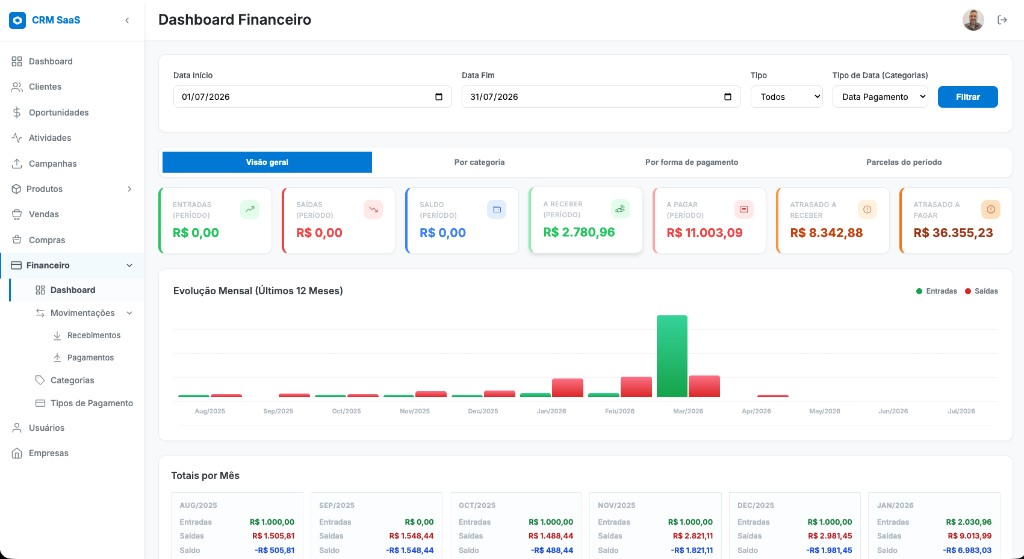
Task: Click the R$ 36.355,23 overdue value
Action: pyautogui.click(x=953, y=232)
